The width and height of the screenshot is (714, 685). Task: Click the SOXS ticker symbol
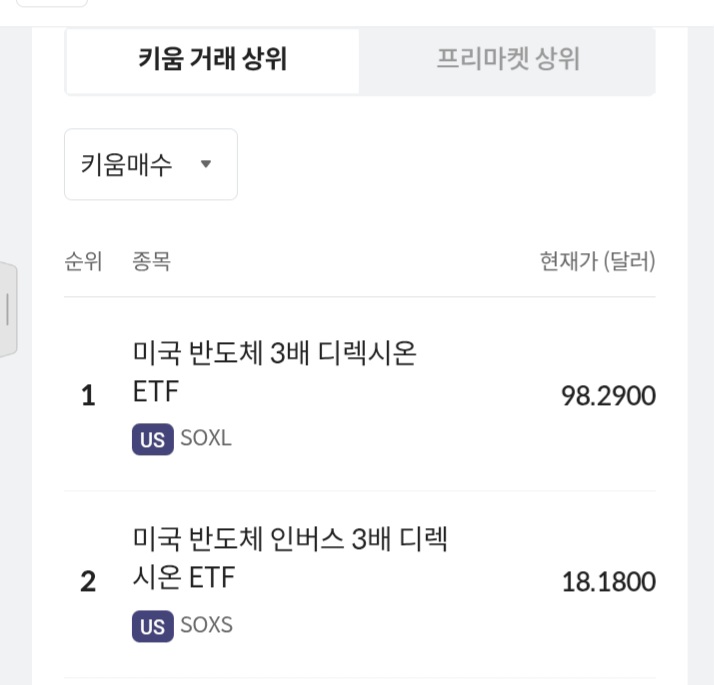206,626
